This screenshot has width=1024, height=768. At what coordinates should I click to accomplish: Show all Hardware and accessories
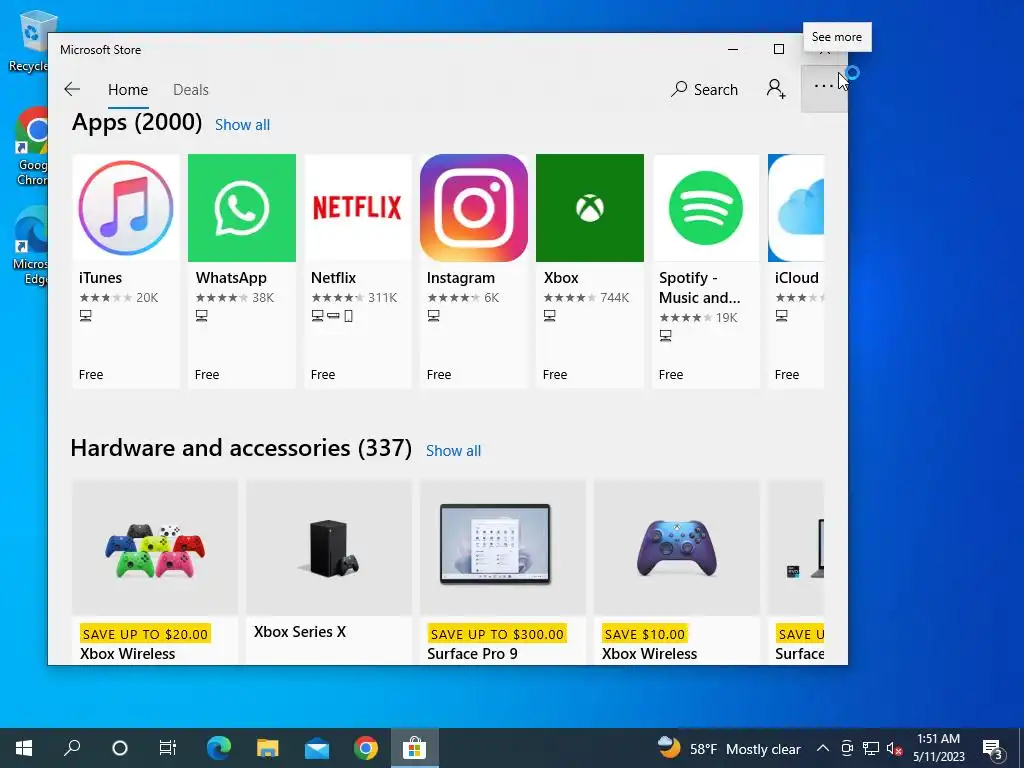click(453, 451)
